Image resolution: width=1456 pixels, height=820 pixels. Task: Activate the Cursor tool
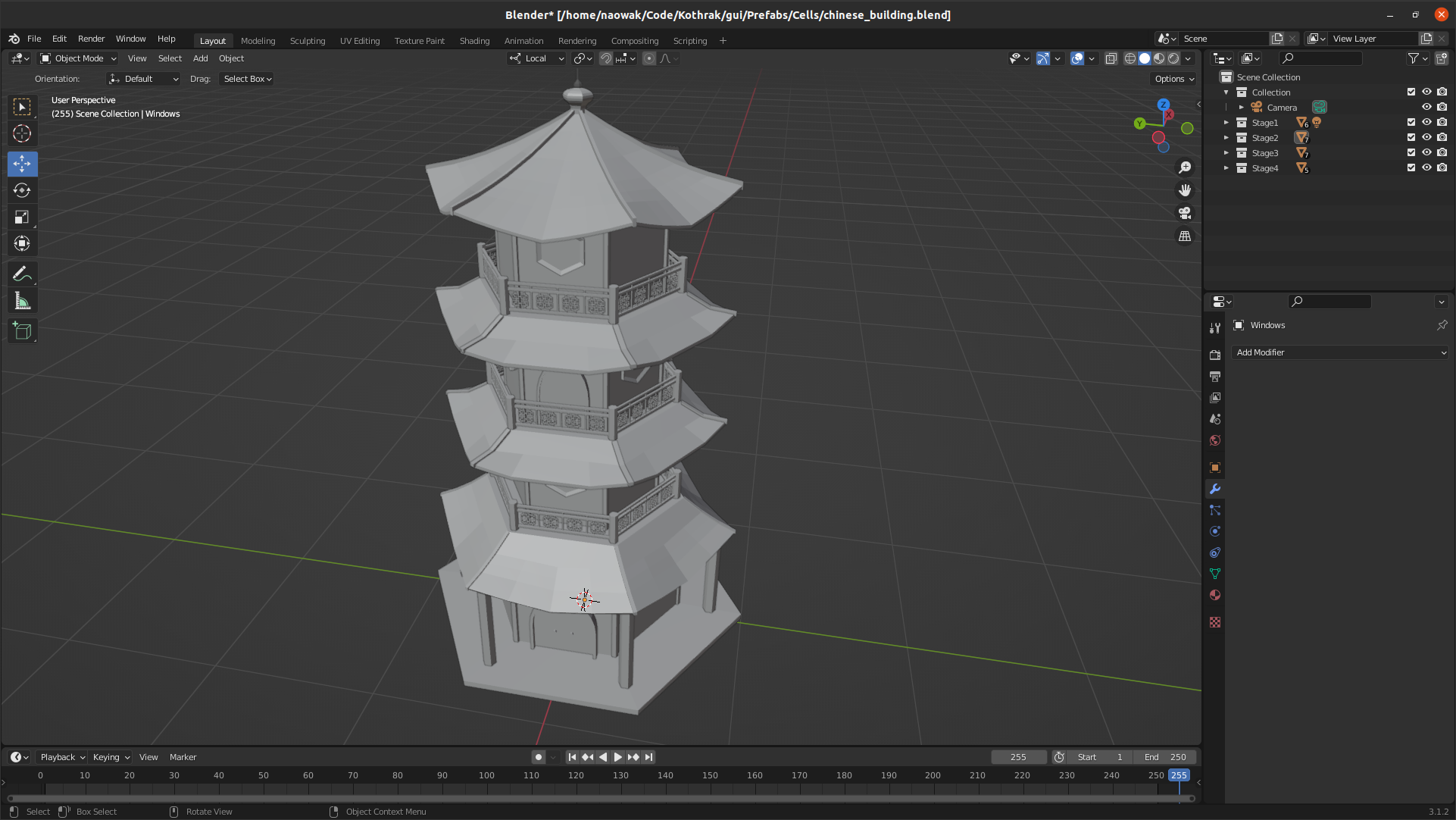pos(22,134)
